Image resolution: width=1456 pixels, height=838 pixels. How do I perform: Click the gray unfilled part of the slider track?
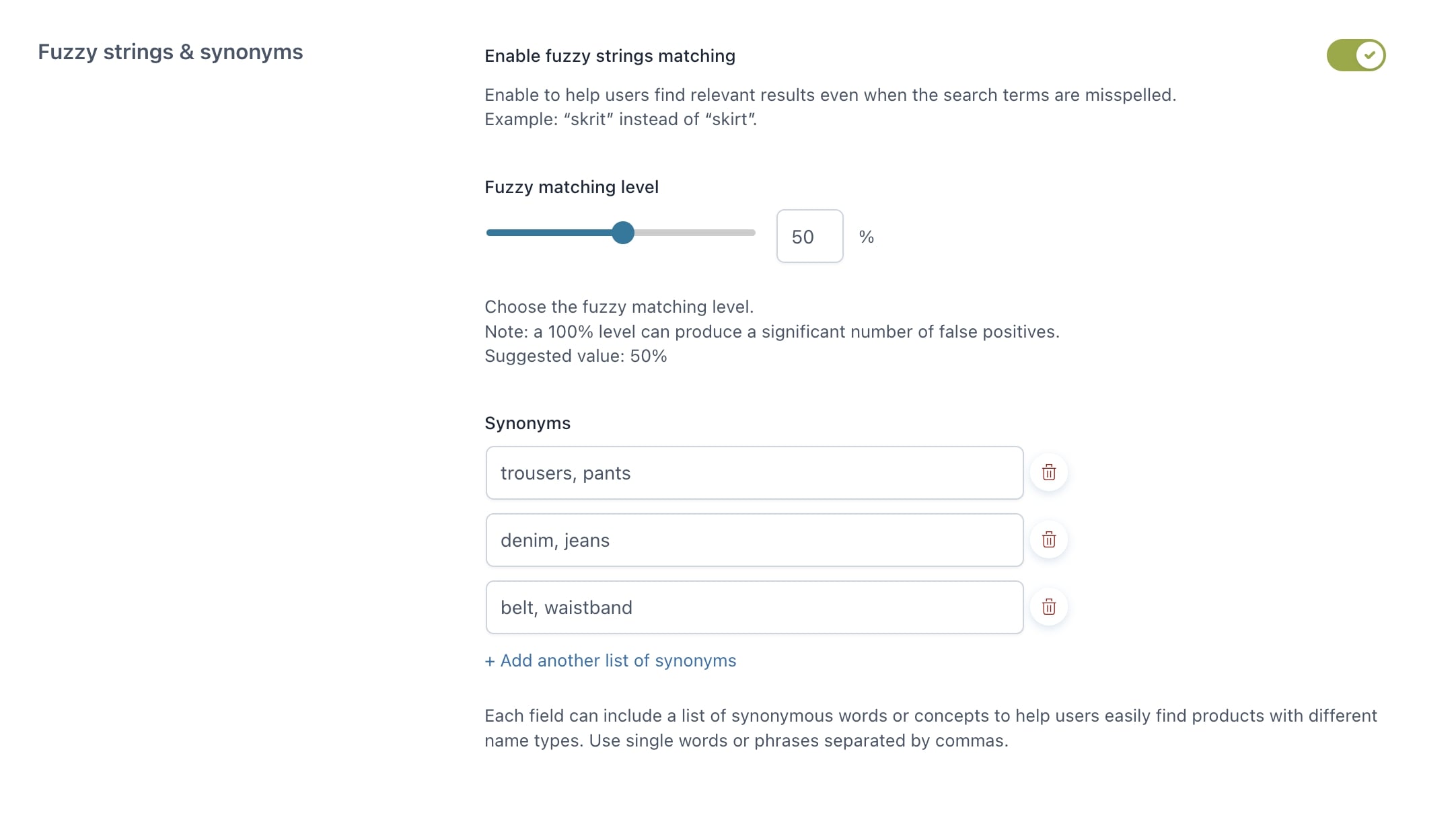pos(694,233)
